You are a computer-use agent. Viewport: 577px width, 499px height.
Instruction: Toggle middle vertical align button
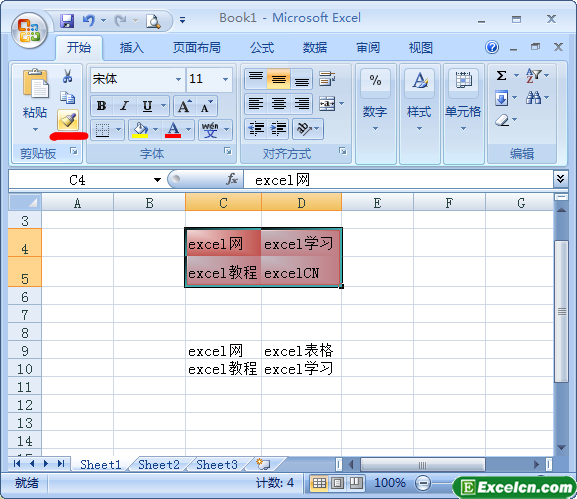tap(279, 79)
